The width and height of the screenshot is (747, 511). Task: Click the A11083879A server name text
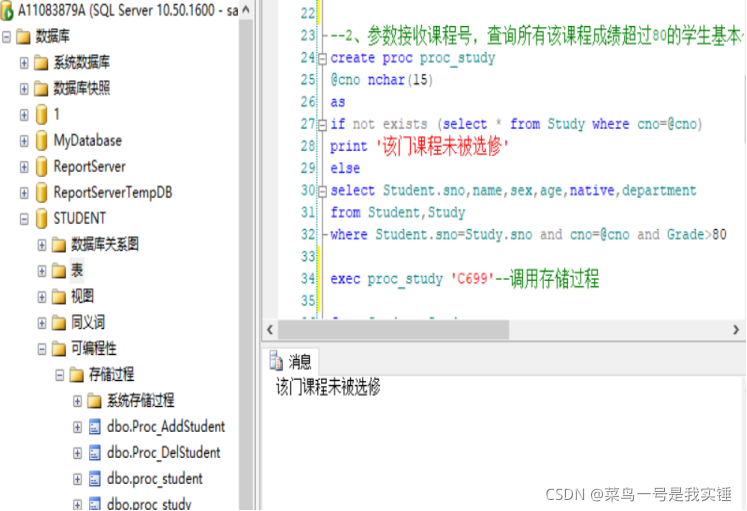pos(52,10)
